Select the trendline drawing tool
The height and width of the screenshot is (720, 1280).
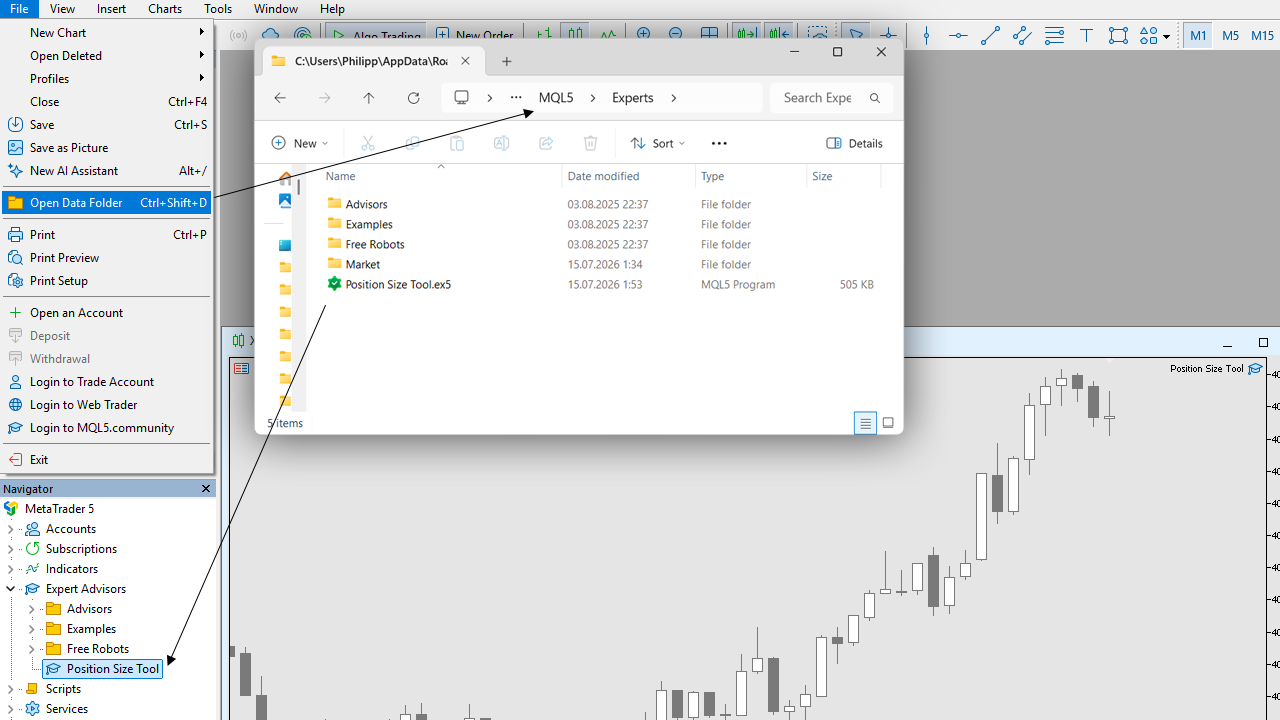990,36
